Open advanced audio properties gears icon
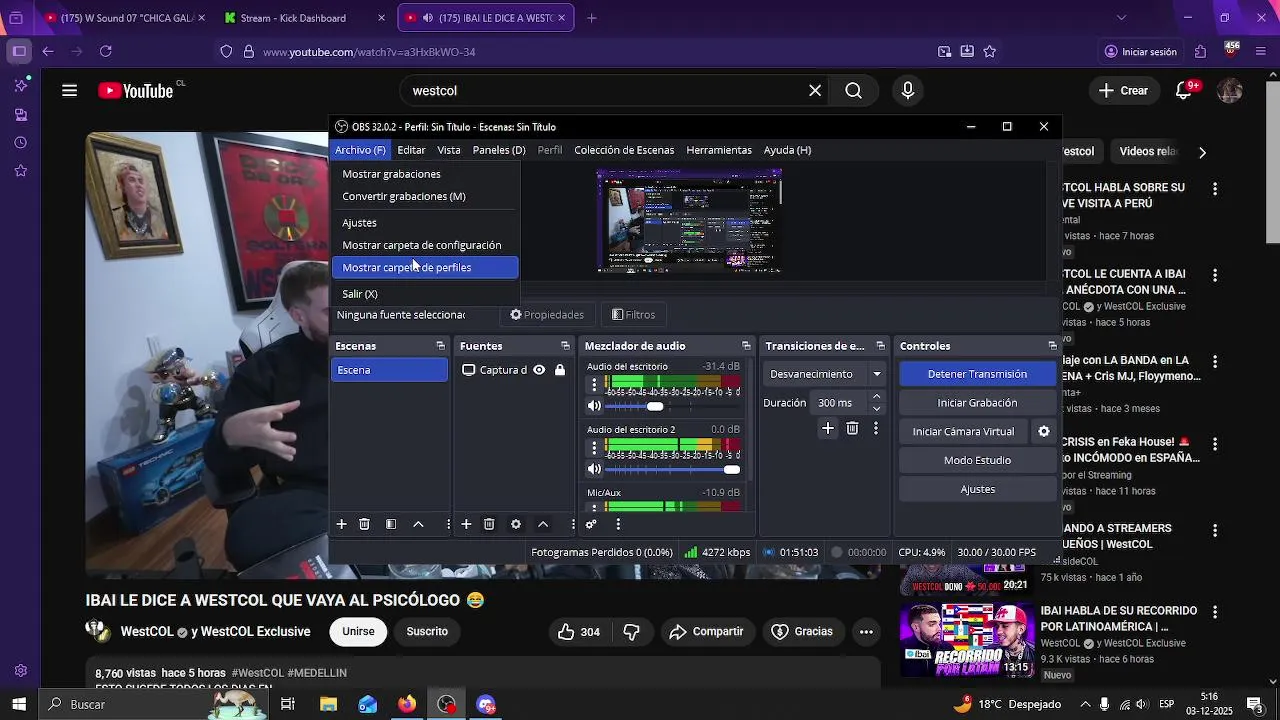1280x720 pixels. click(591, 524)
